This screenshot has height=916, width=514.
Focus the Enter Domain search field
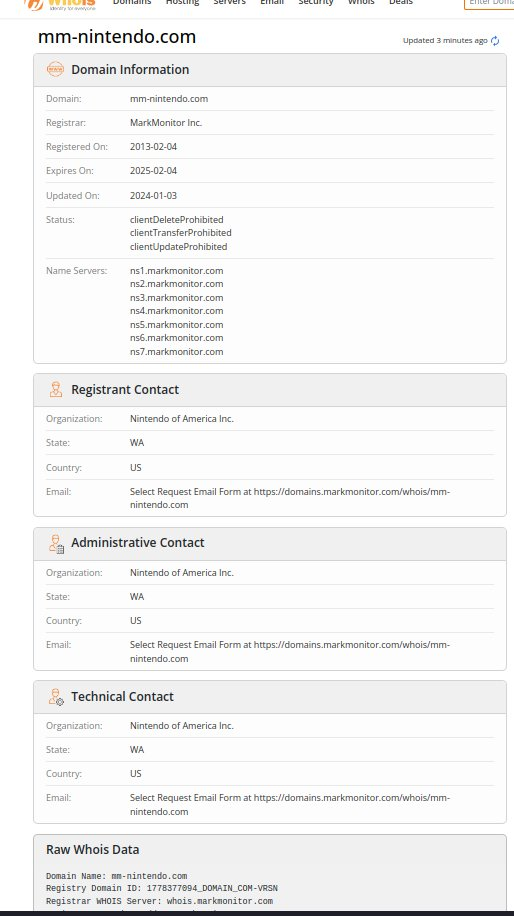coord(489,4)
